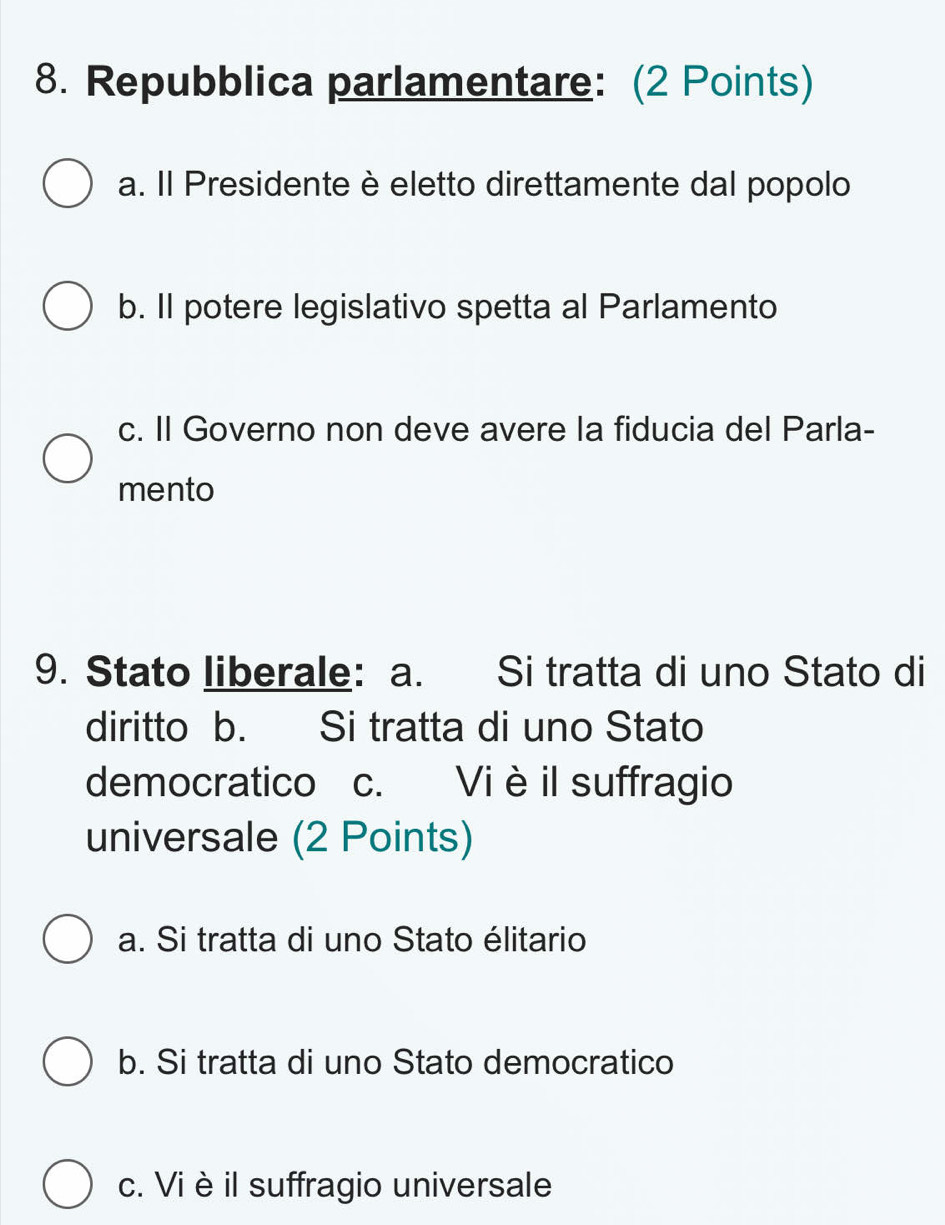Screen dimensions: 945x1225
Task: Select radio button for 'Presidente eletto direttamente dal popolo'
Action: tap(66, 185)
